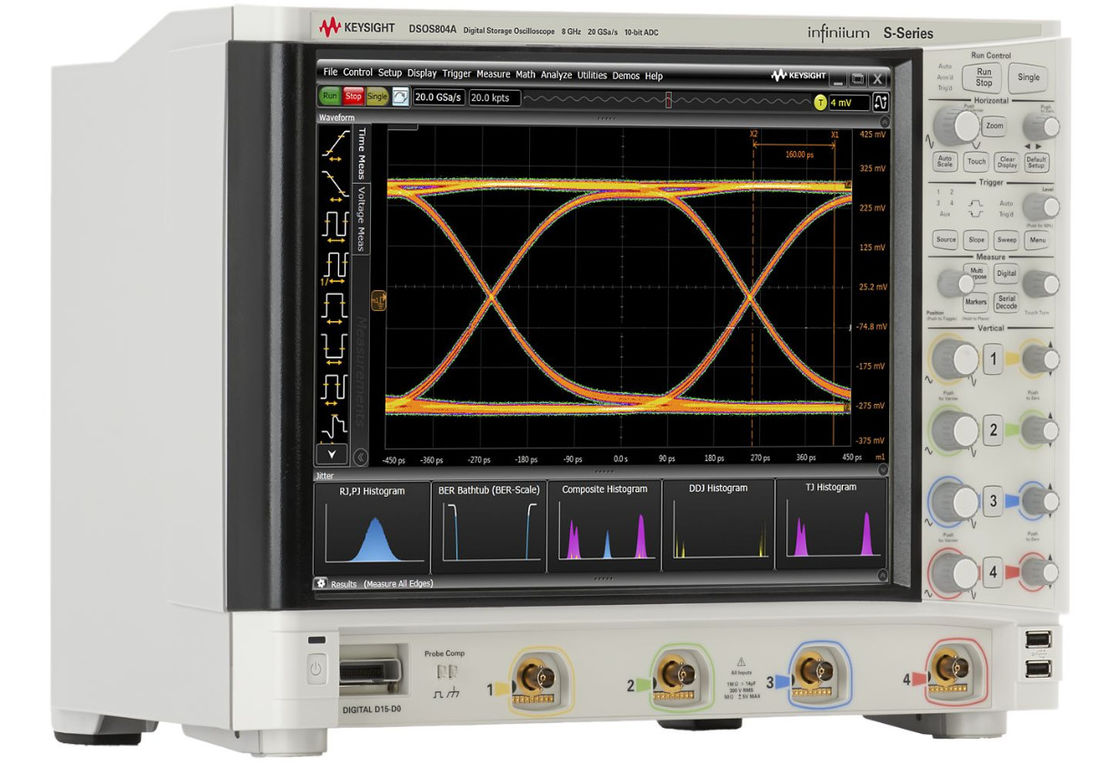Open the Demos menu
The image size is (1120, 775).
[626, 76]
